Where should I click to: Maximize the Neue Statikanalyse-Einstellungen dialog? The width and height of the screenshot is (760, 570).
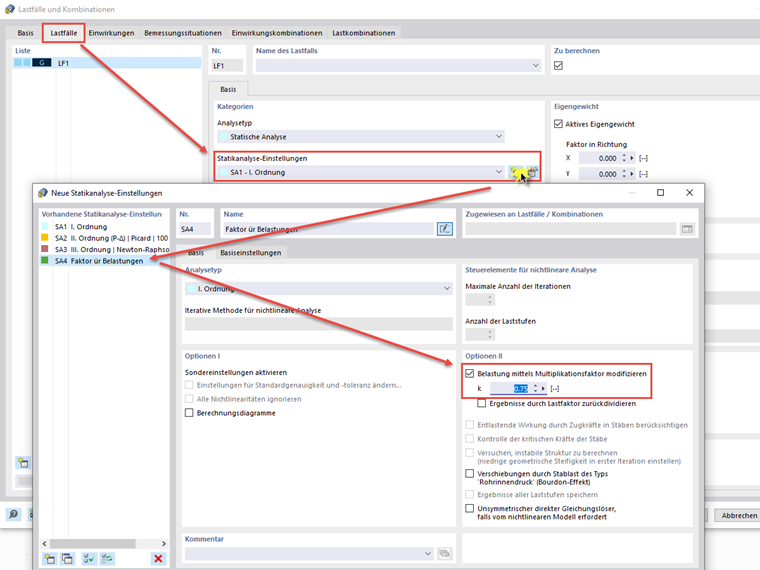tap(660, 192)
